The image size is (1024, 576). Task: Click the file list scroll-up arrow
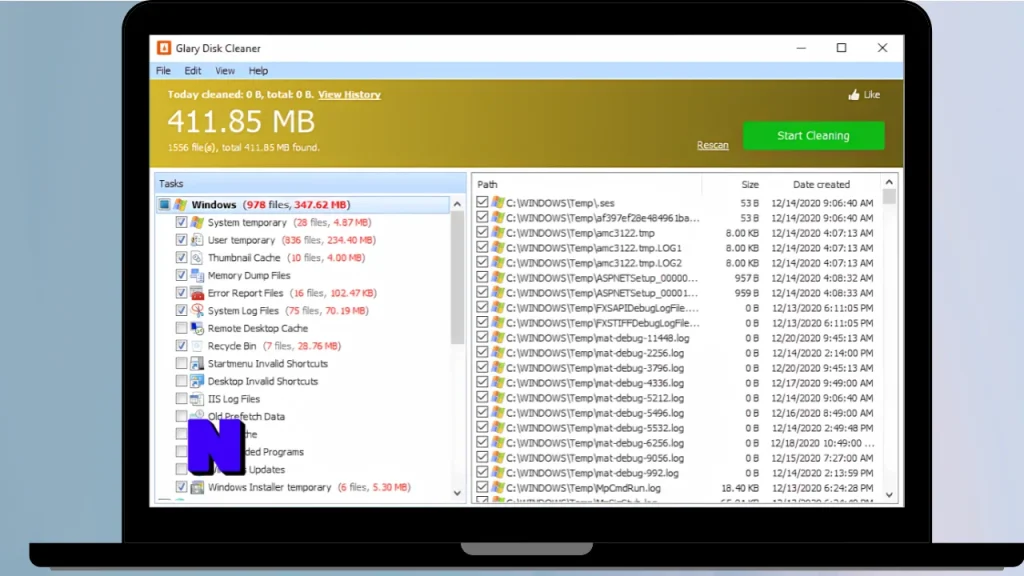coord(889,182)
